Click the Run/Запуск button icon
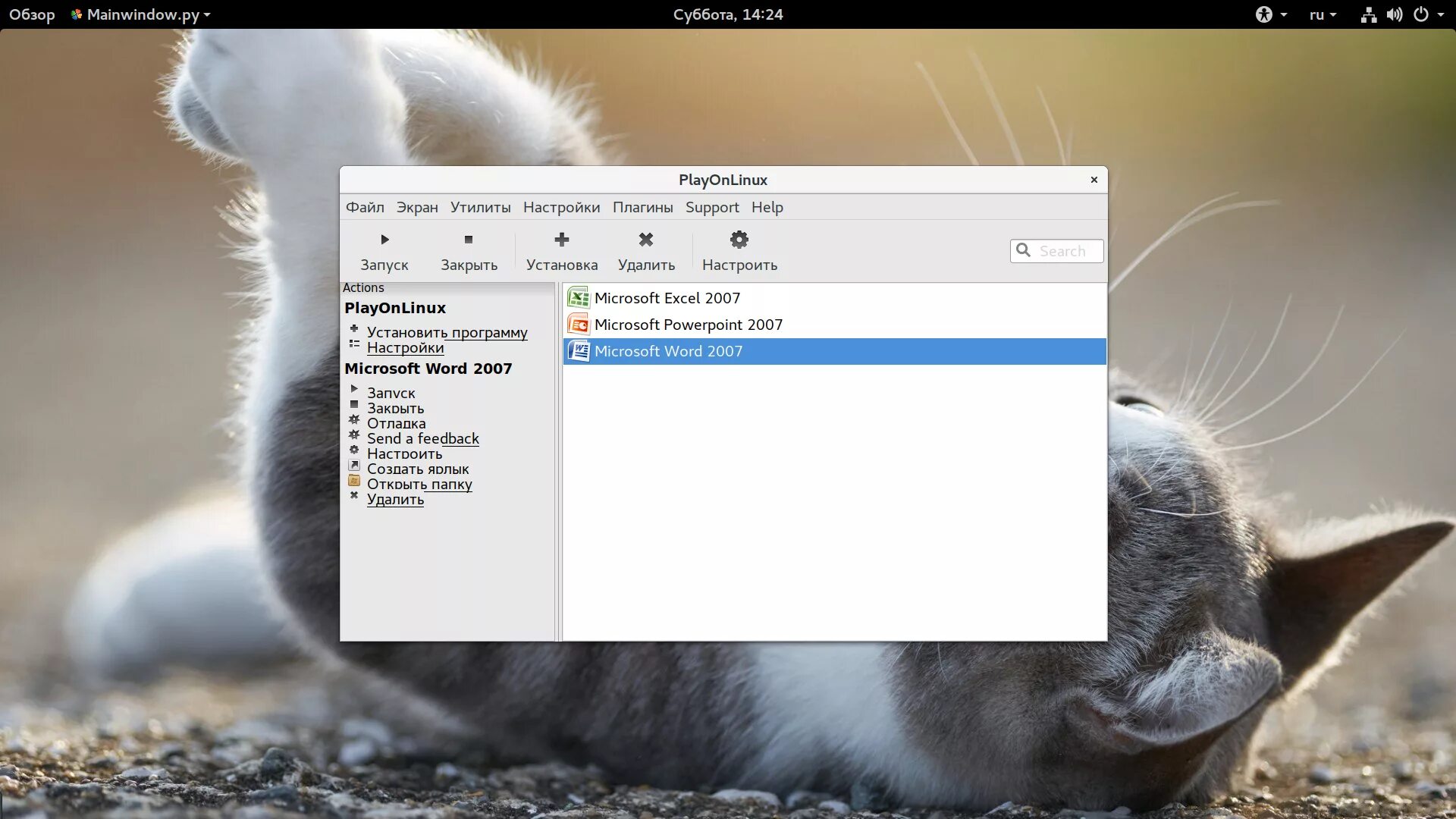 point(385,239)
